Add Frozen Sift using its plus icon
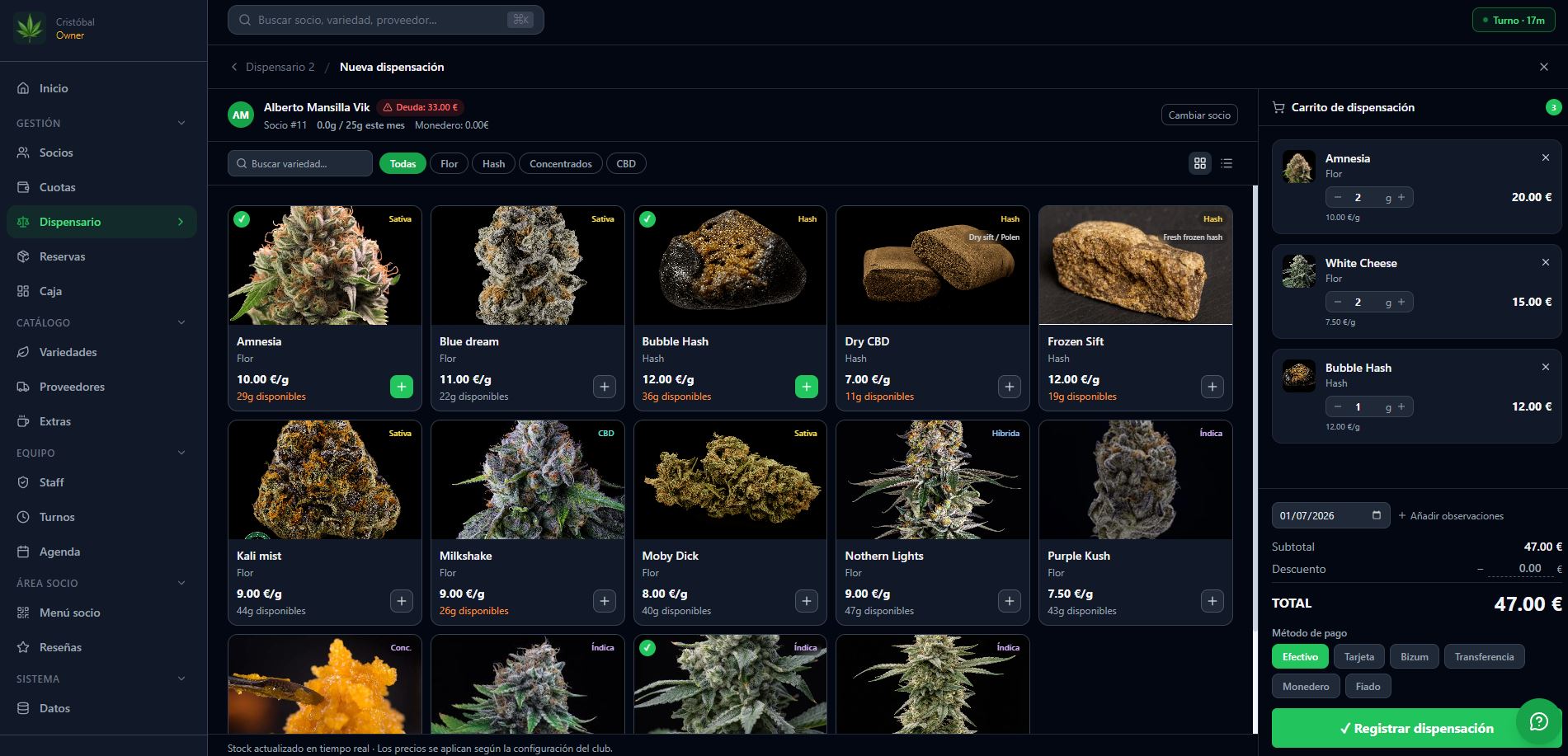 (1212, 387)
